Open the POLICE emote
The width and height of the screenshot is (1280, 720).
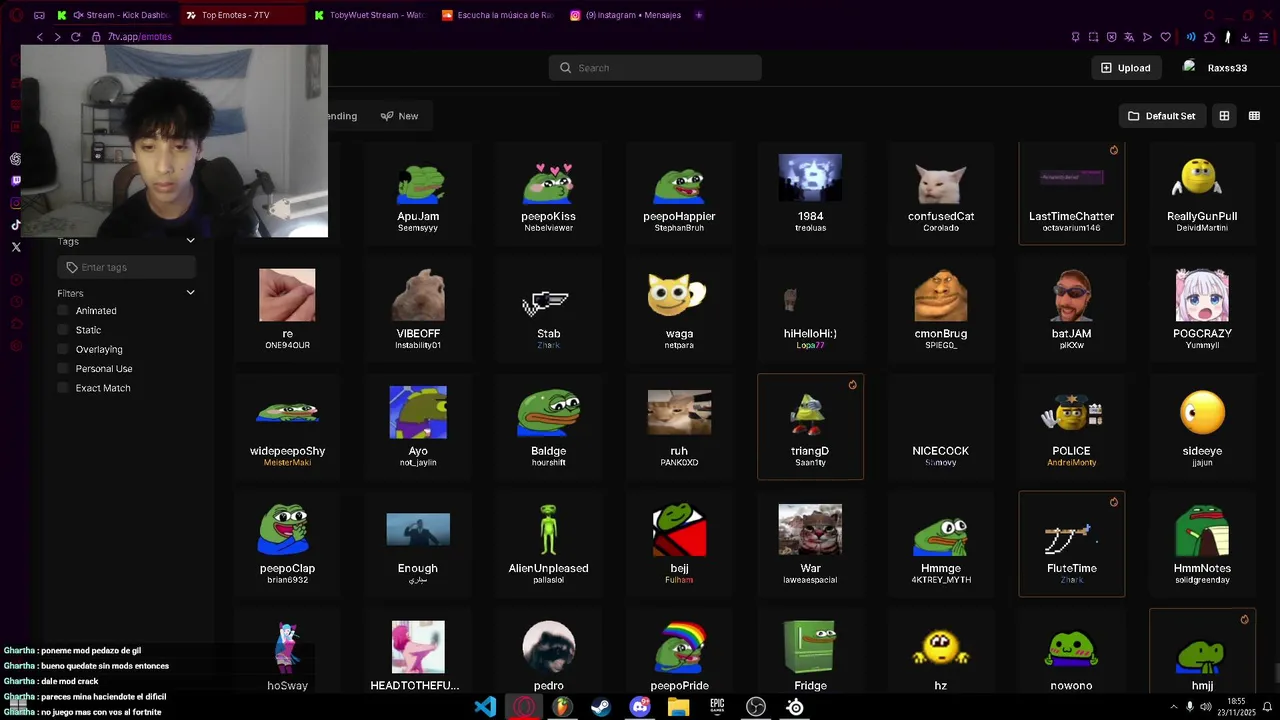pos(1071,428)
